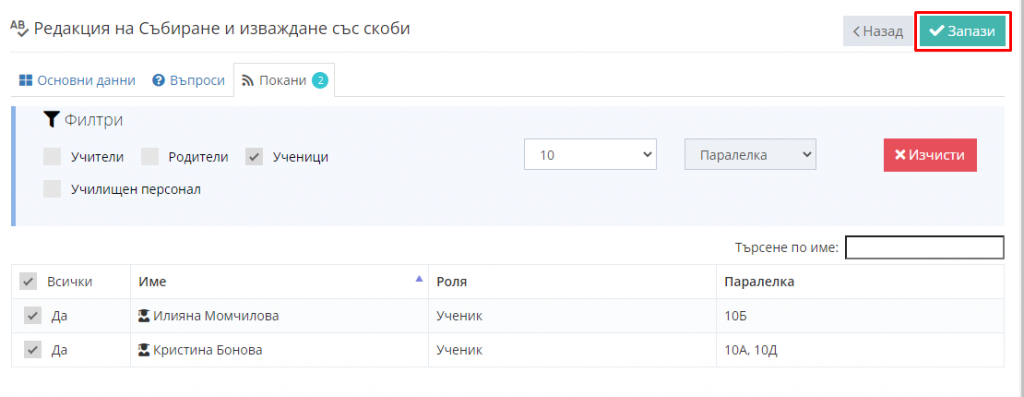Save changes with the Запази button

coord(963,31)
